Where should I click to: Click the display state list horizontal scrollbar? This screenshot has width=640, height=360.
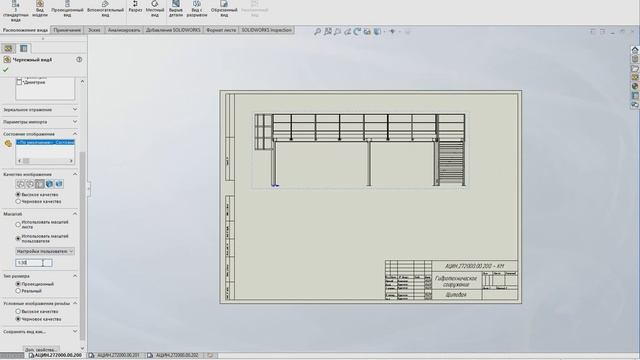[x=45, y=161]
